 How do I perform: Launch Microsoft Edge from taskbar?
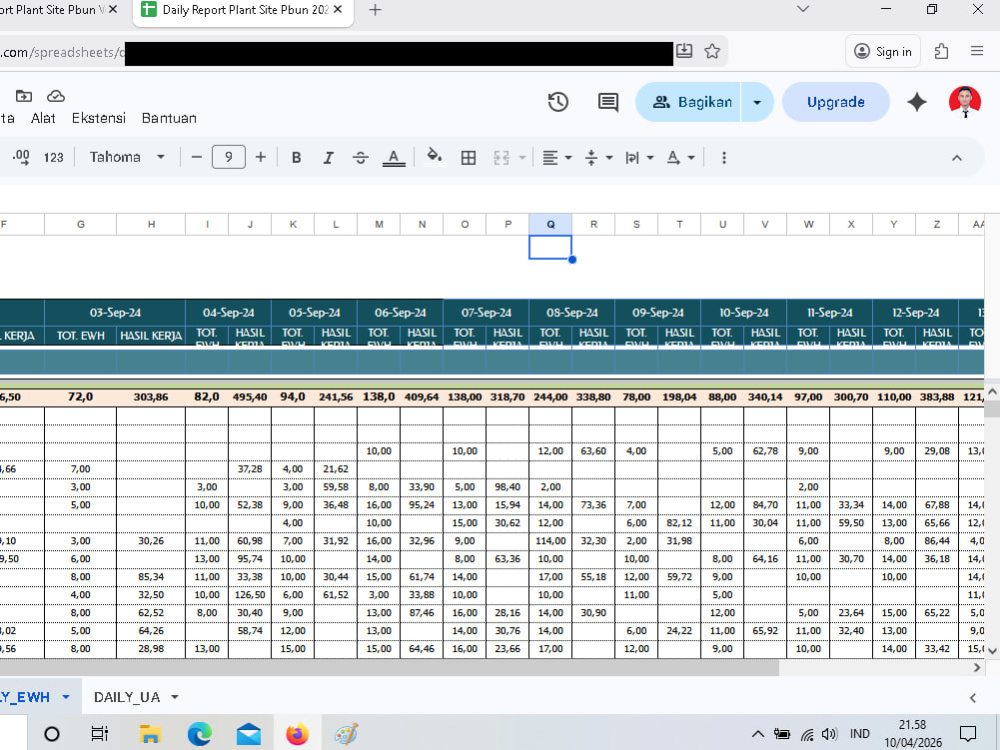tap(200, 734)
